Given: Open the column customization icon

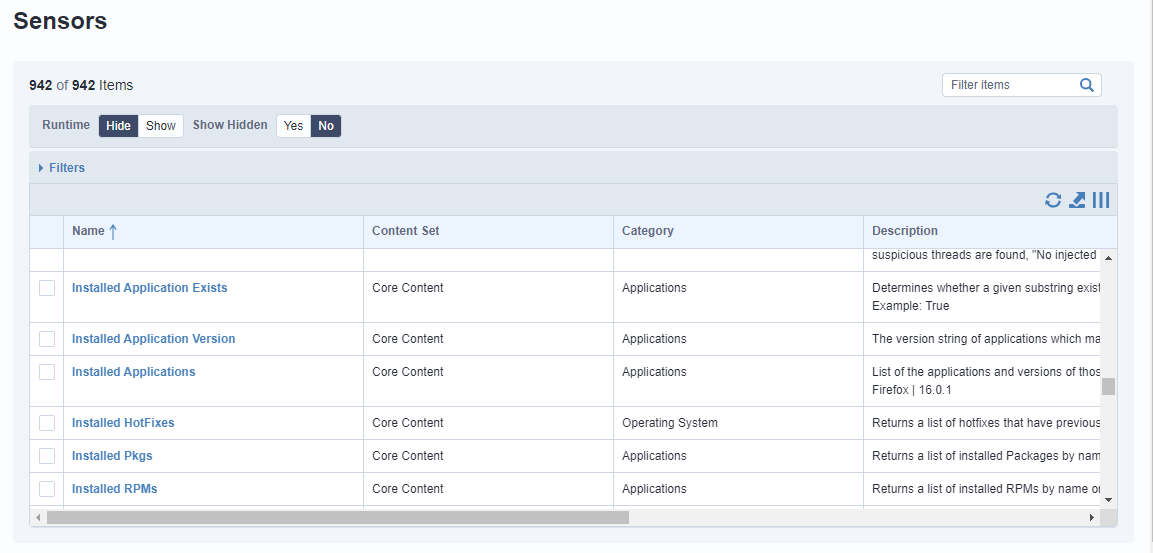Looking at the screenshot, I should [x=1100, y=200].
